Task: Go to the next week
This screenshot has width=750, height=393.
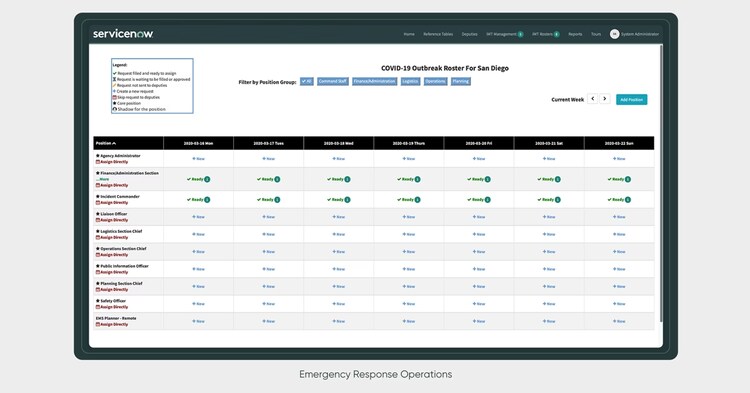Action: click(x=605, y=98)
